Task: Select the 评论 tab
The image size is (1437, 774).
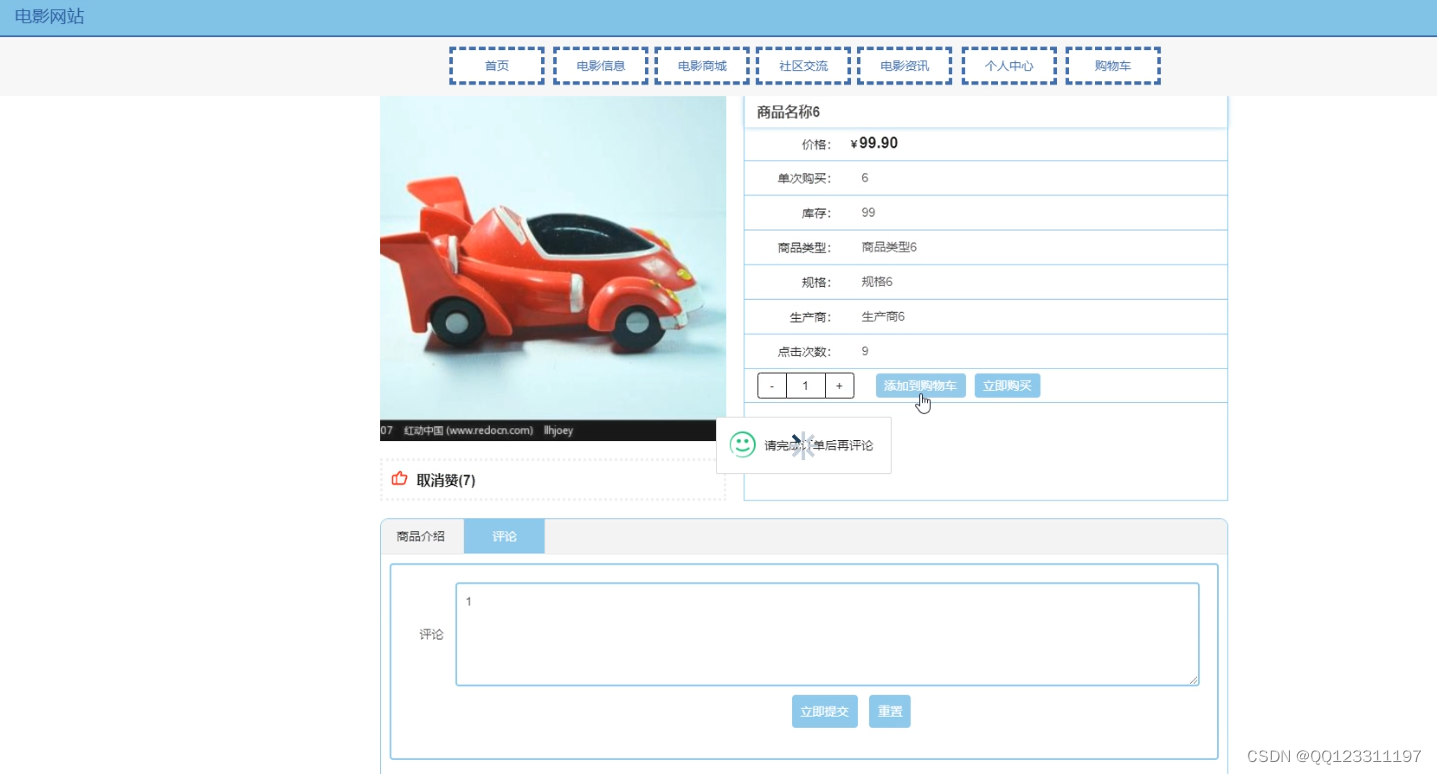Action: [x=505, y=536]
